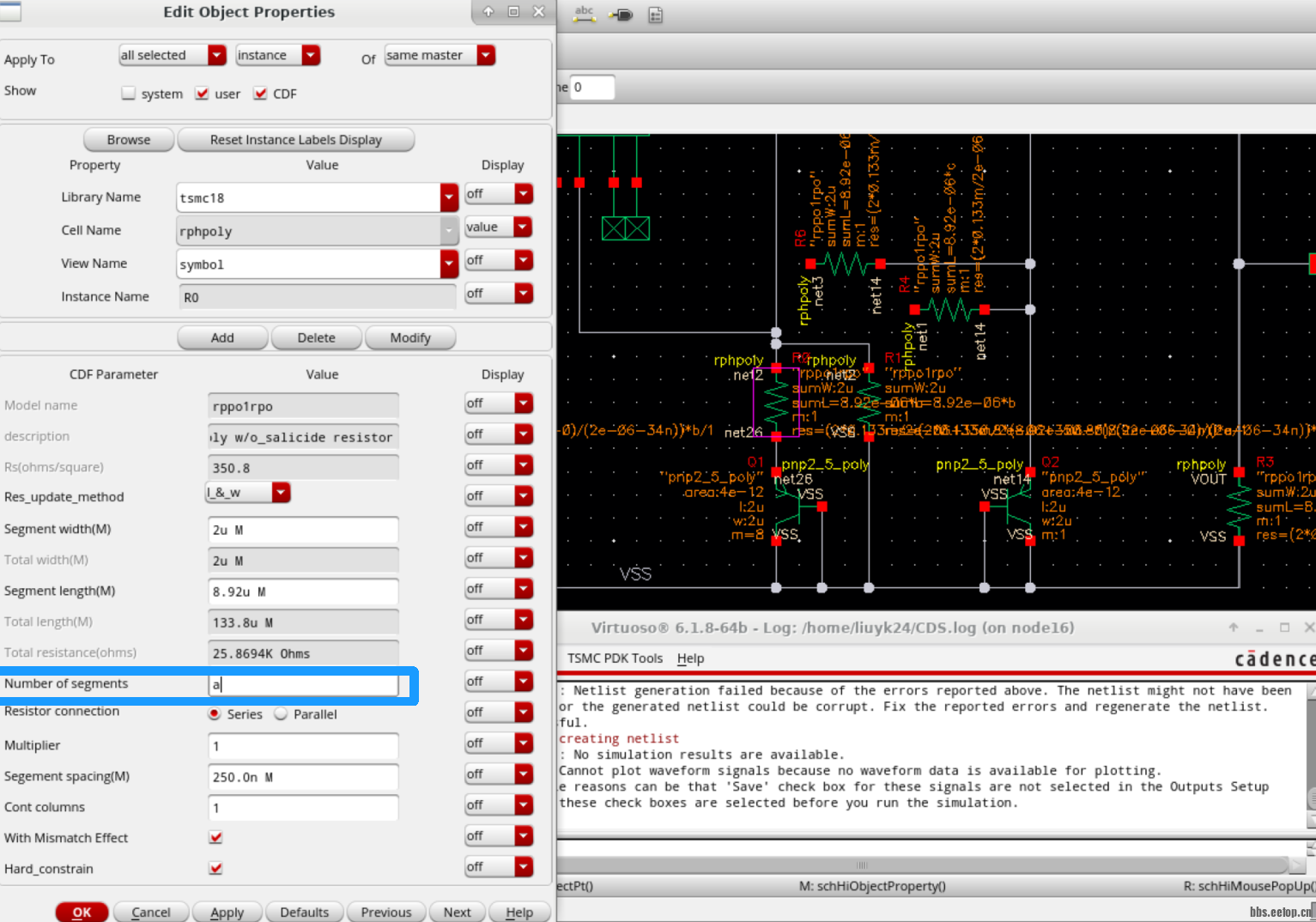
Task: Click the Next button
Action: (457, 912)
